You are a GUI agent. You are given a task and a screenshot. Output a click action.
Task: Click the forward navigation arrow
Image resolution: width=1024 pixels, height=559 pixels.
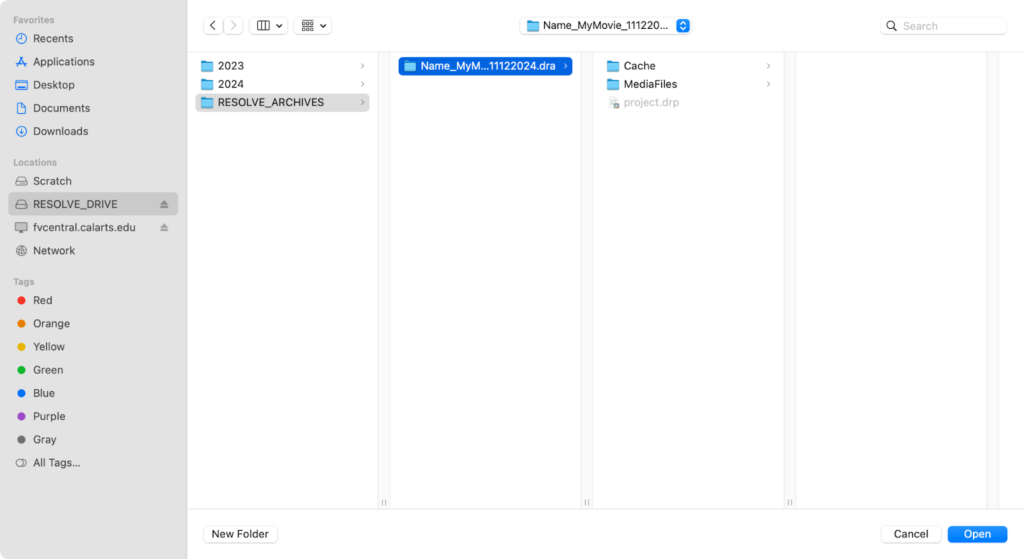click(233, 26)
